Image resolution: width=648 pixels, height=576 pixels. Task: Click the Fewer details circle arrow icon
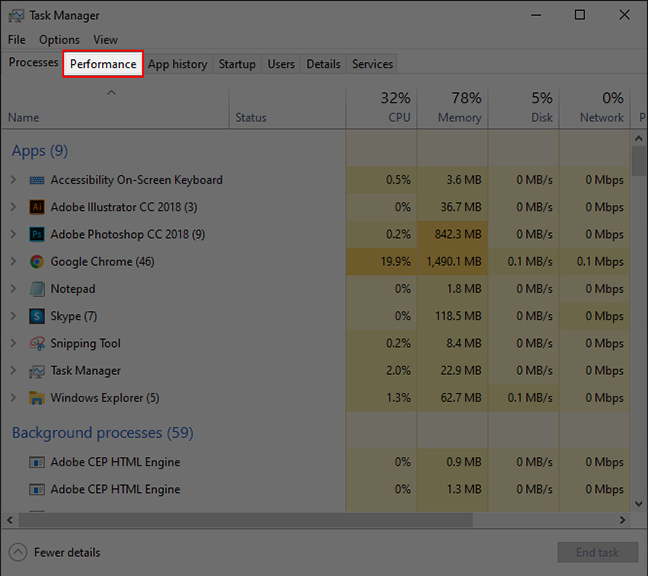click(18, 552)
